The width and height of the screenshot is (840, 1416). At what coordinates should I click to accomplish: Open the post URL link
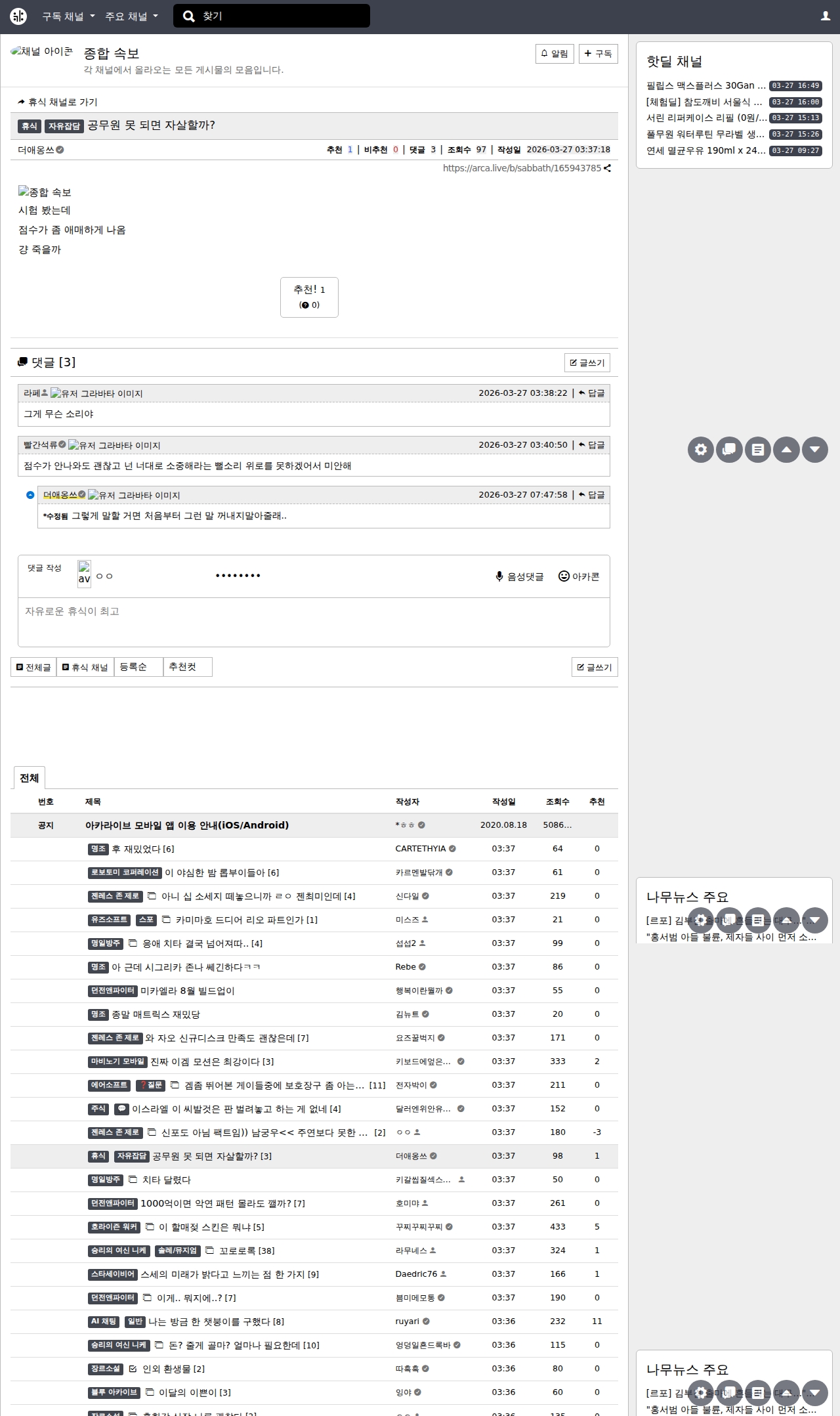click(x=522, y=168)
